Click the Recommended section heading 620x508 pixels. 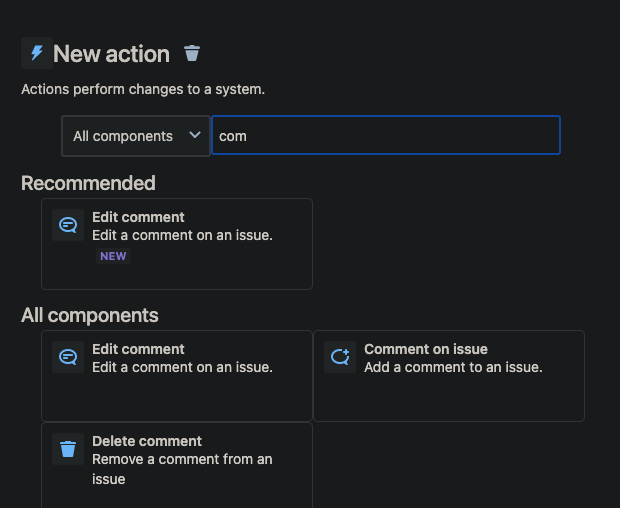[88, 183]
